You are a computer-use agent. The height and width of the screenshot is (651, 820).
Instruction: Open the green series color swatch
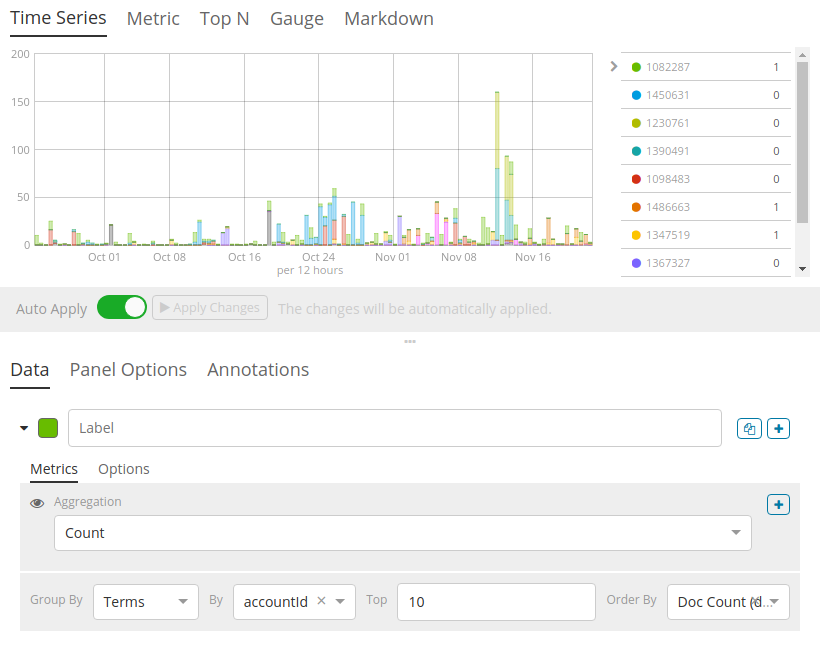48,428
